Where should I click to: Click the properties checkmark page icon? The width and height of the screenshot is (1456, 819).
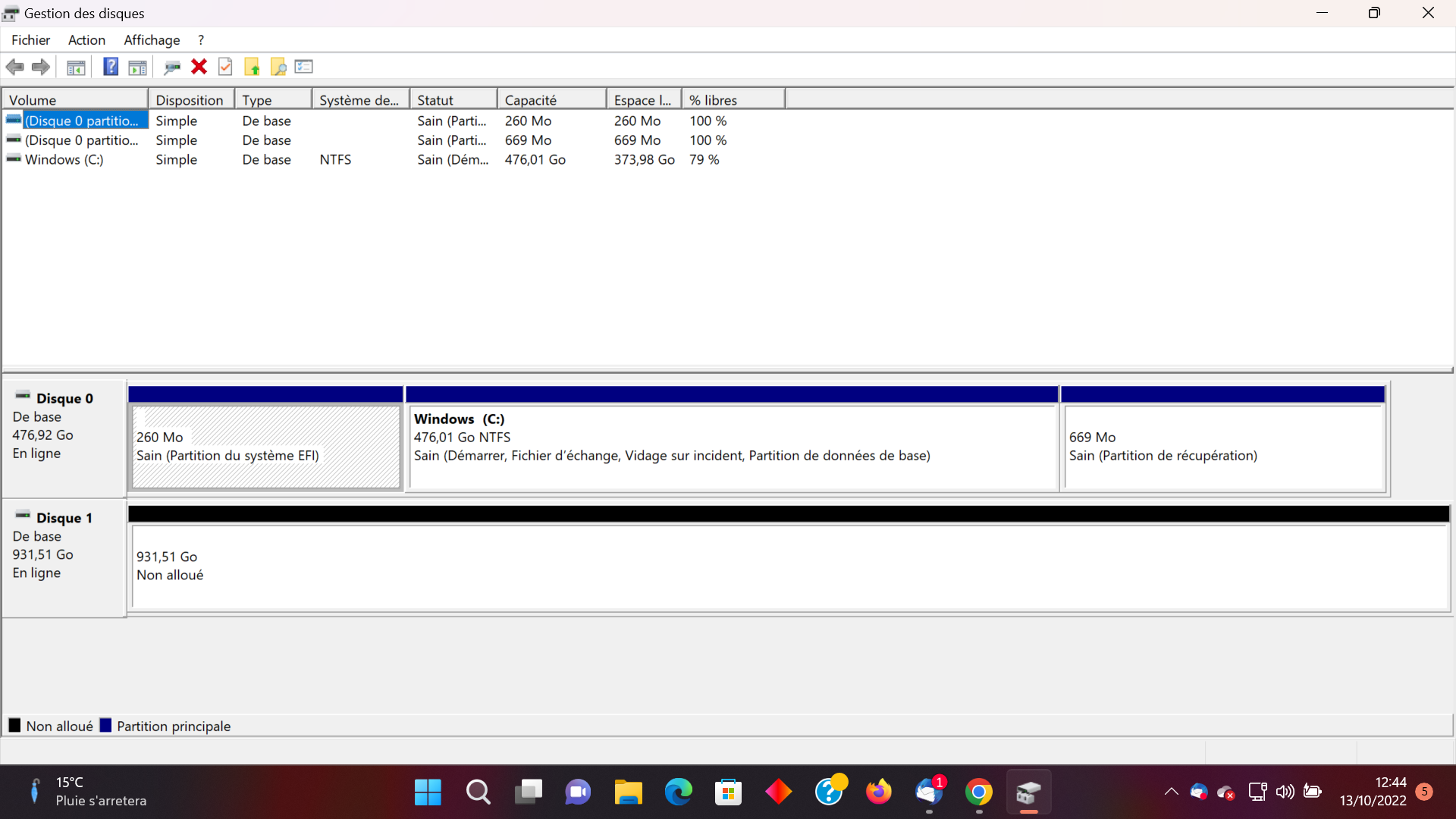click(225, 67)
